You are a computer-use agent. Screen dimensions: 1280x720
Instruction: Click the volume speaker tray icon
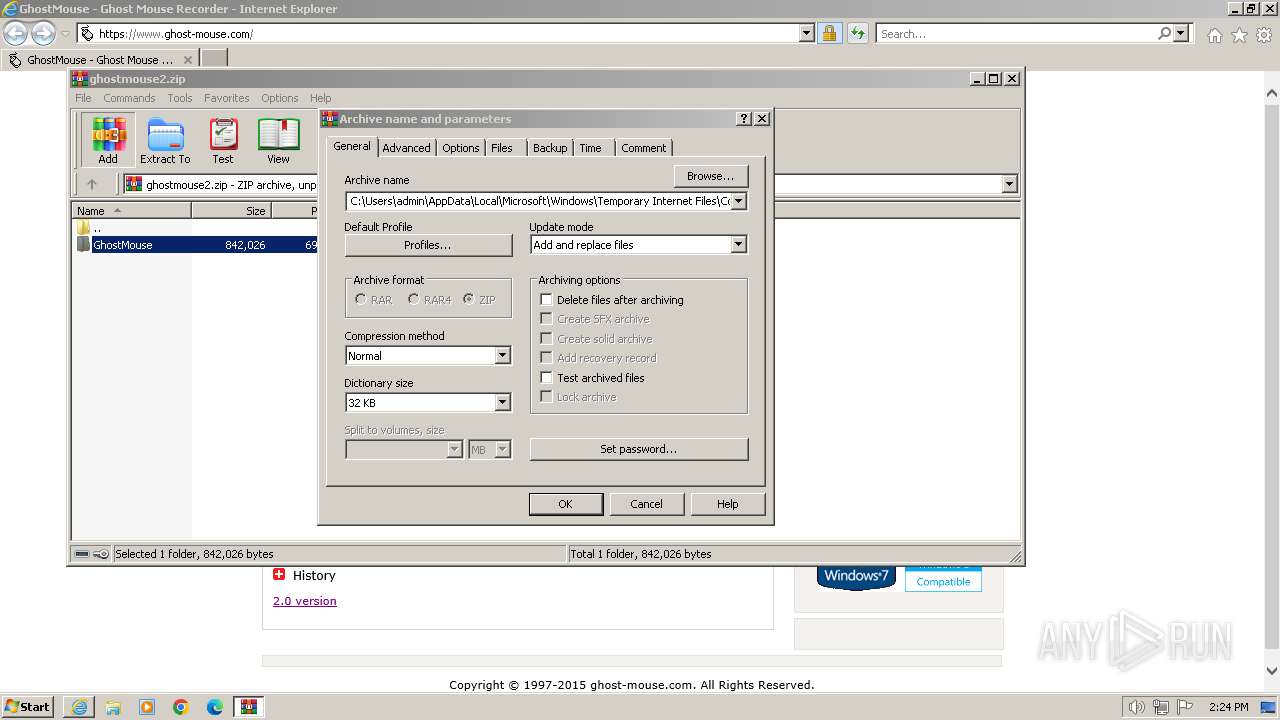click(x=1136, y=707)
